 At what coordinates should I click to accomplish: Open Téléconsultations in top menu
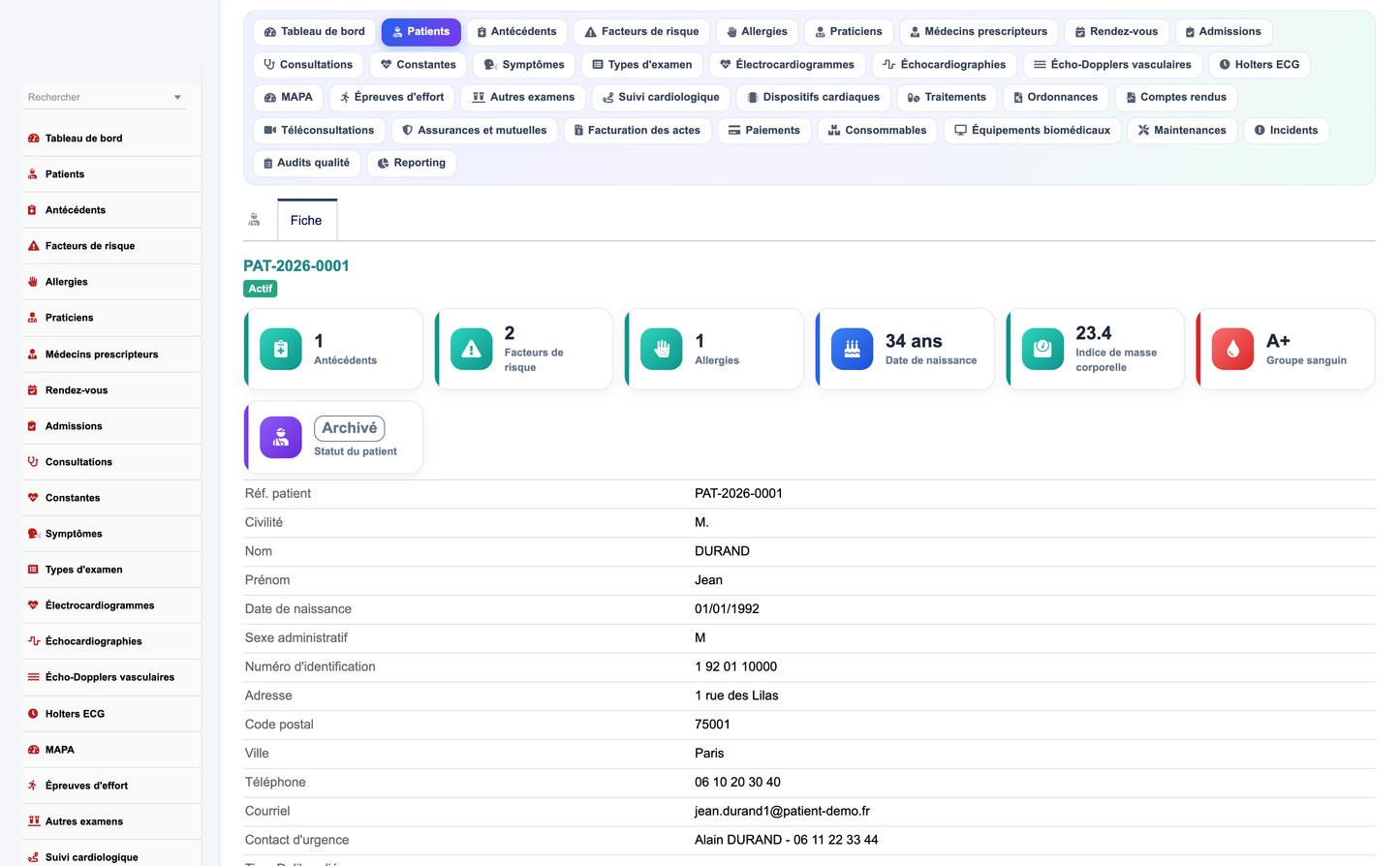point(319,130)
